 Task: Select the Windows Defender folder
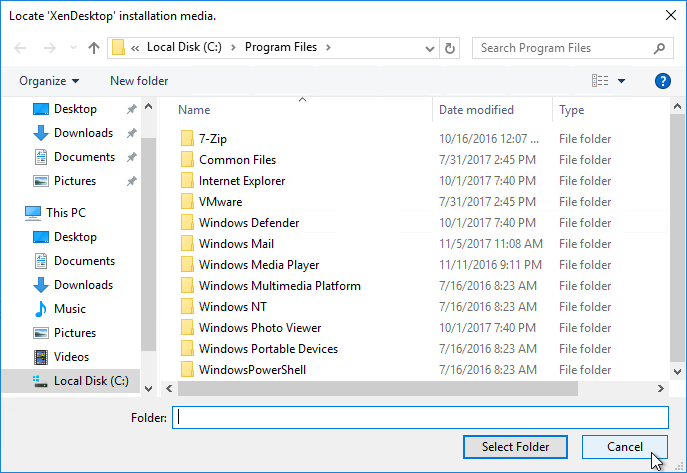249,223
